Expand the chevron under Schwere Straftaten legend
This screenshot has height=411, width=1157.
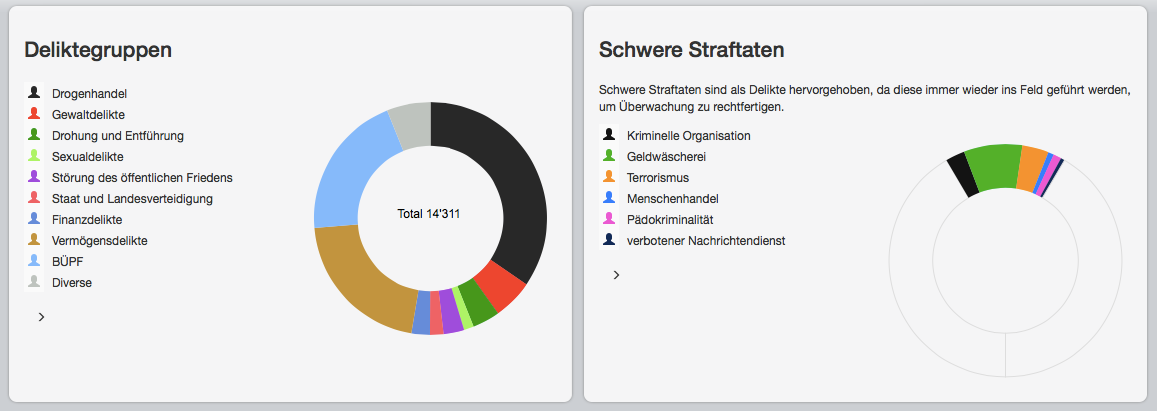pos(616,274)
